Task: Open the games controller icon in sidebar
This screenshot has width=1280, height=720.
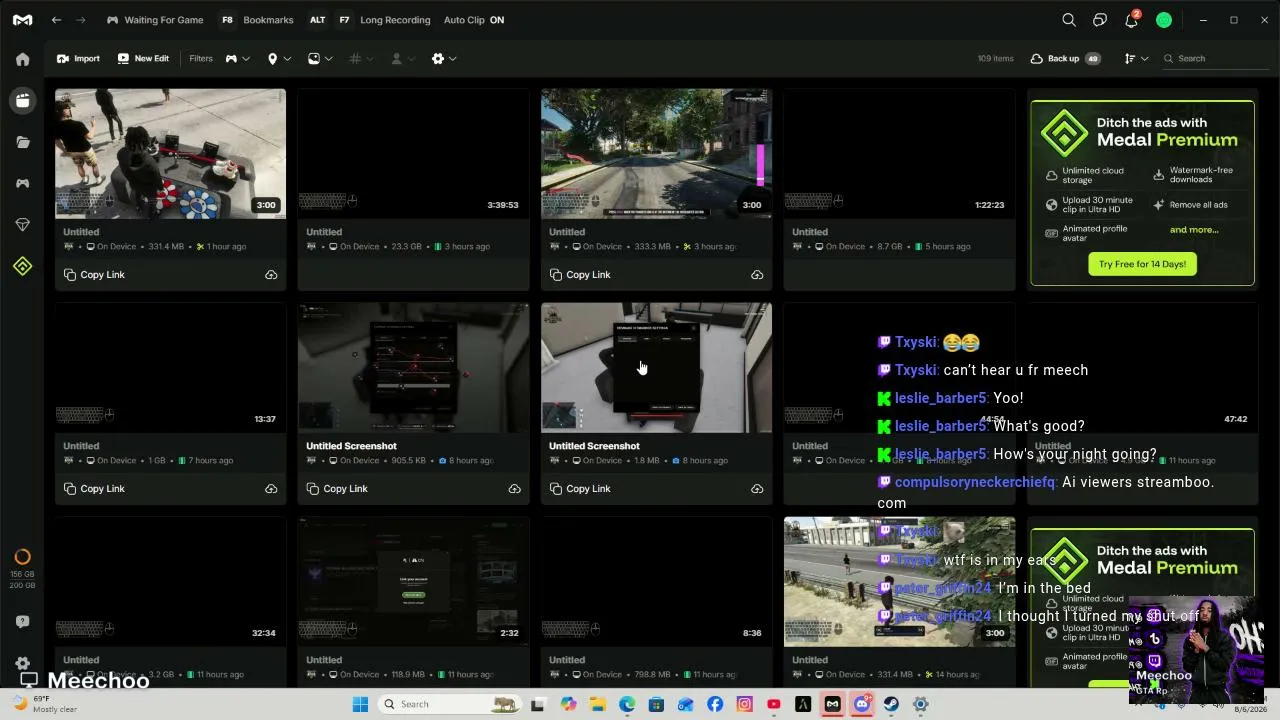Action: tap(22, 183)
